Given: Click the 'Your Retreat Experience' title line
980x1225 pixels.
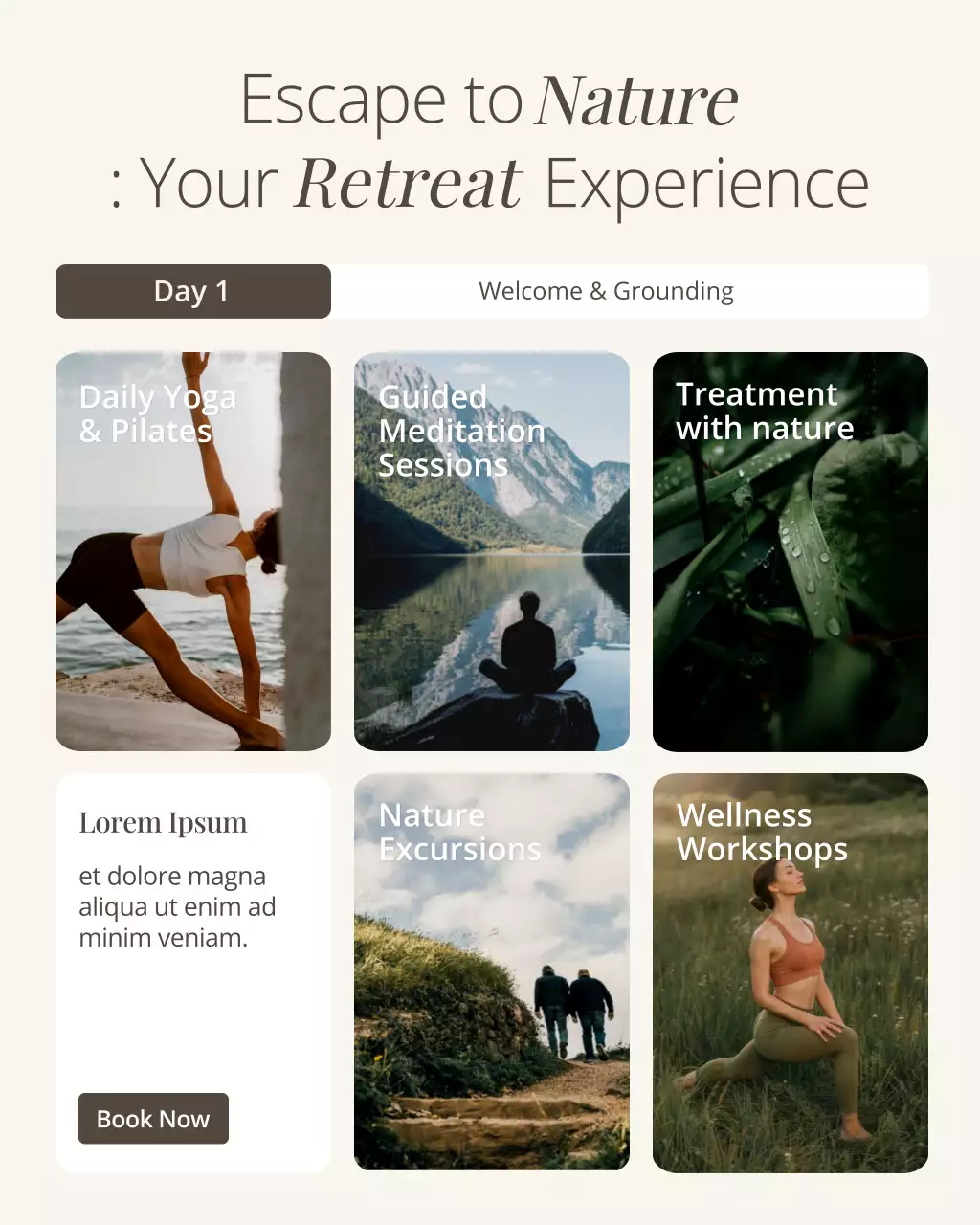Looking at the screenshot, I should (x=490, y=183).
